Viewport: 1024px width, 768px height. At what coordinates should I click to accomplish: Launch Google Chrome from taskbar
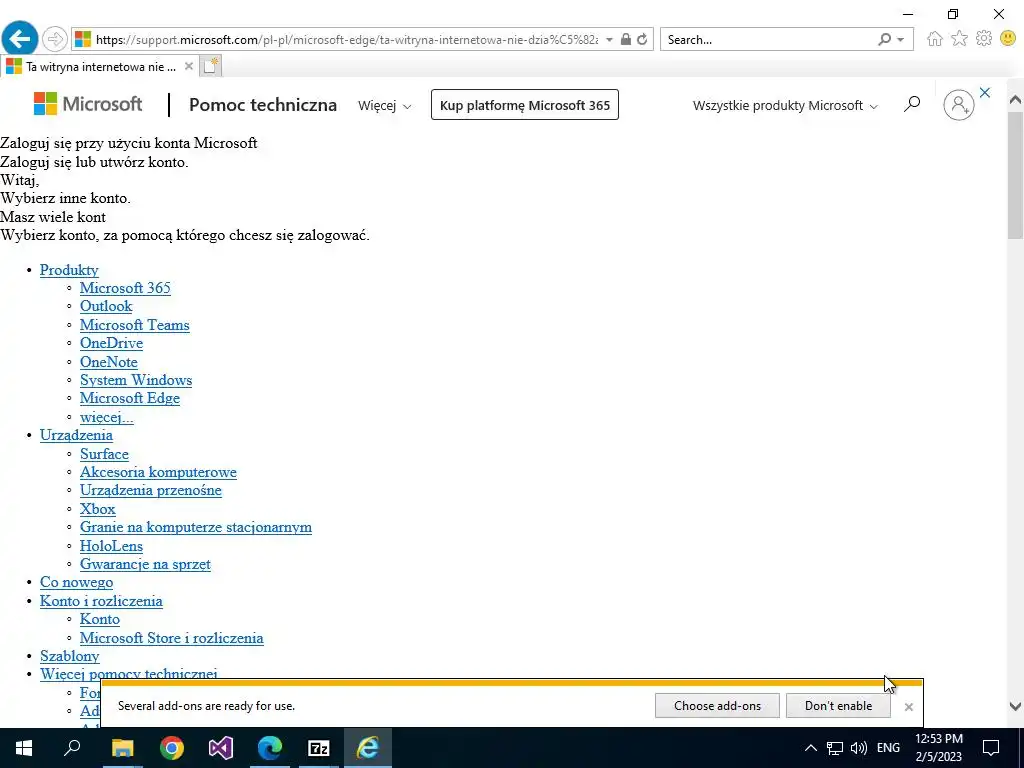tap(172, 748)
